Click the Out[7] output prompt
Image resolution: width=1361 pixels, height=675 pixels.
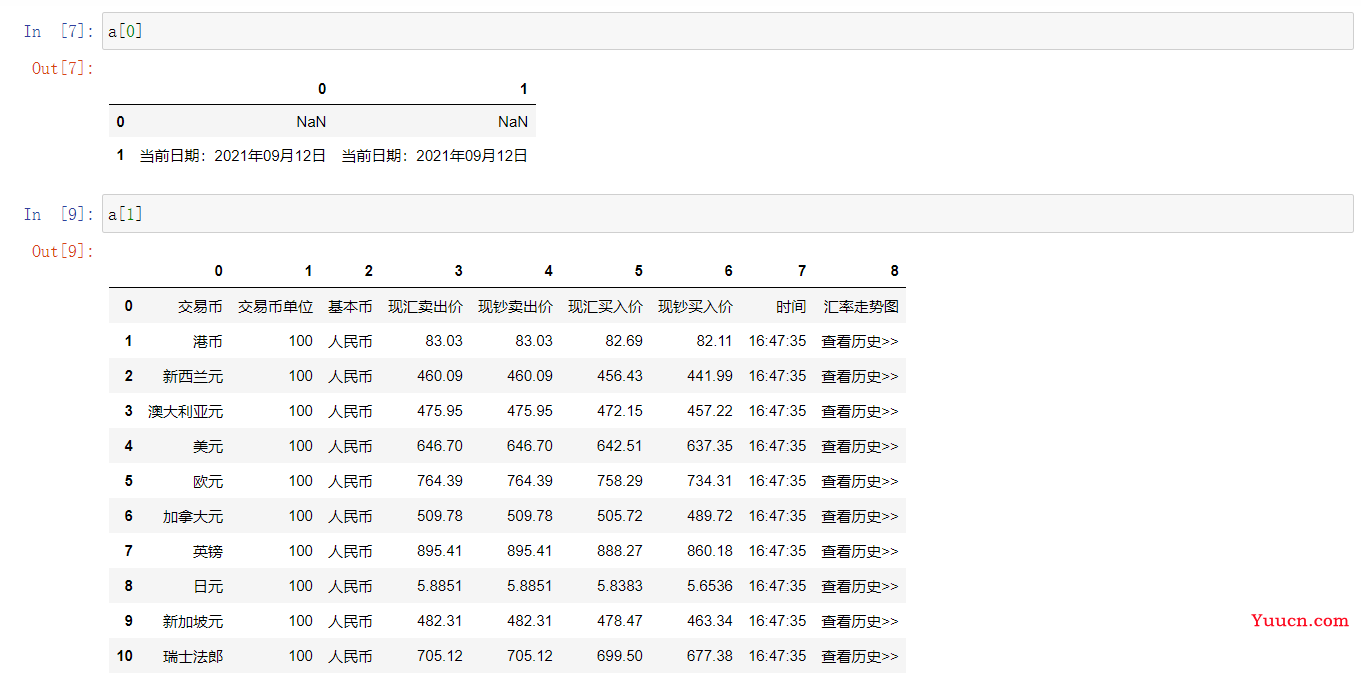(63, 68)
